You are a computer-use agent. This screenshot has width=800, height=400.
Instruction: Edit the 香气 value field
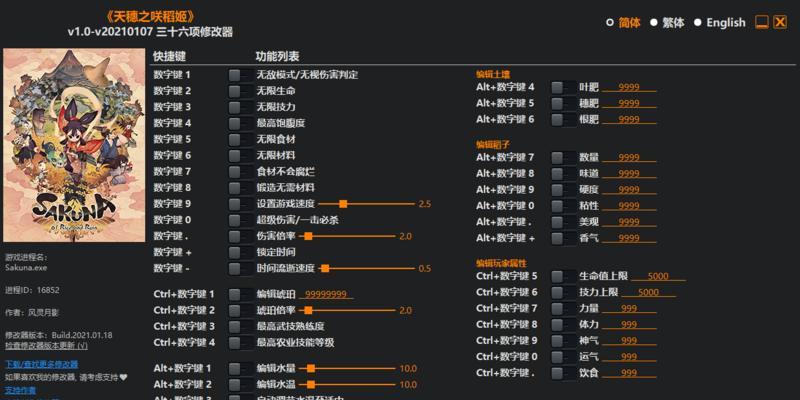[x=629, y=238]
